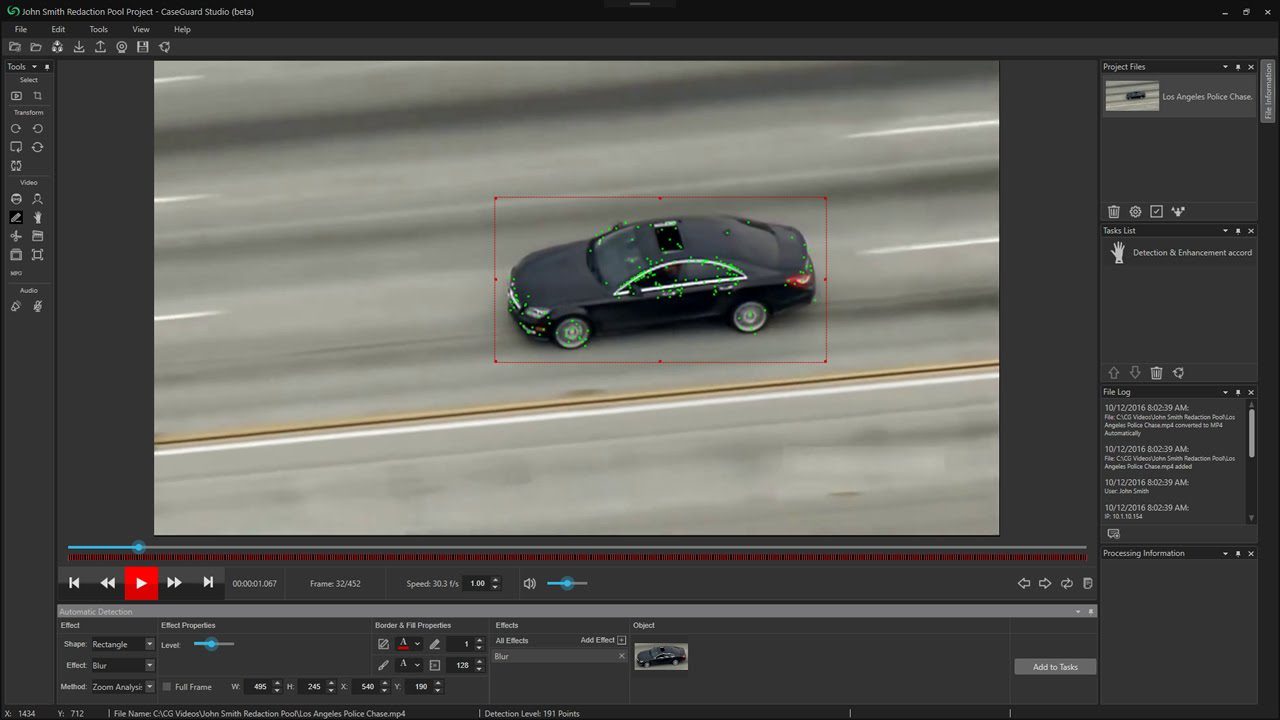
Task: Open the Method dropdown showing Zoom Analysis
Action: pyautogui.click(x=122, y=686)
